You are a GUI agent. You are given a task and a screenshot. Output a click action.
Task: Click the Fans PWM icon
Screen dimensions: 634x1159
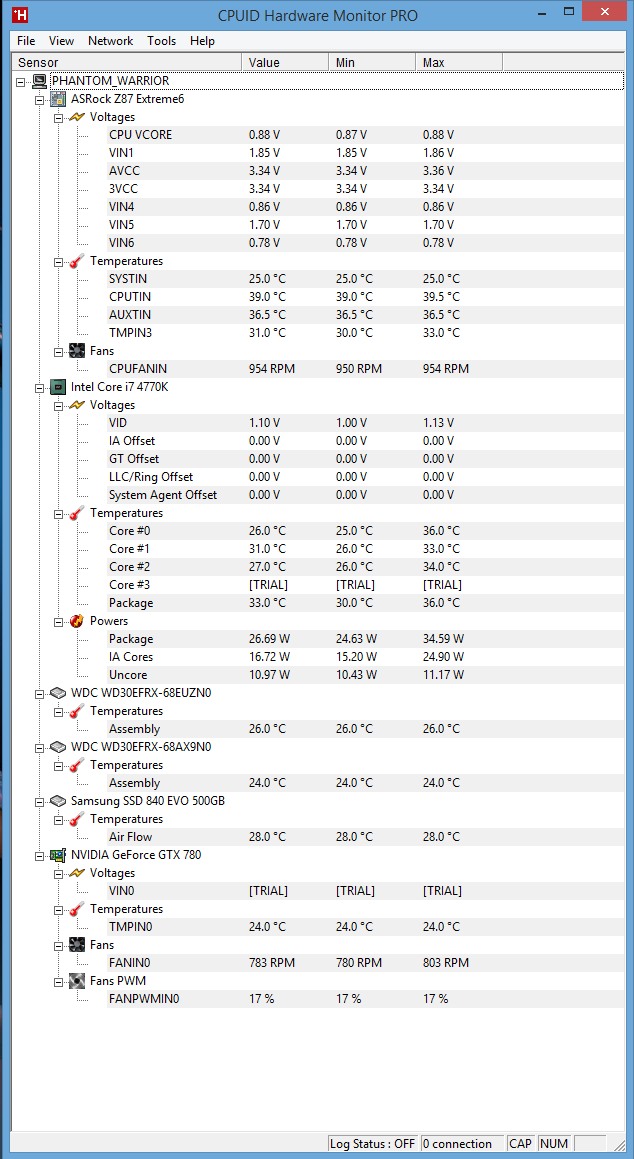(x=77, y=981)
